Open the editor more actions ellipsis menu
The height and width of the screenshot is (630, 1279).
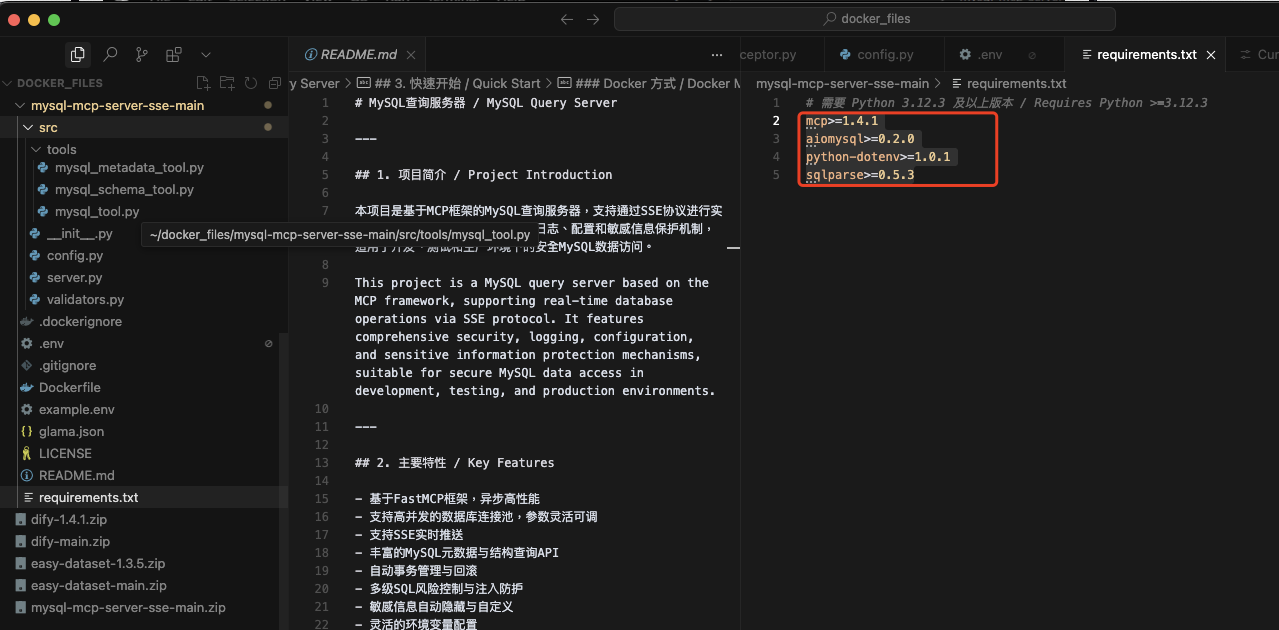[716, 54]
